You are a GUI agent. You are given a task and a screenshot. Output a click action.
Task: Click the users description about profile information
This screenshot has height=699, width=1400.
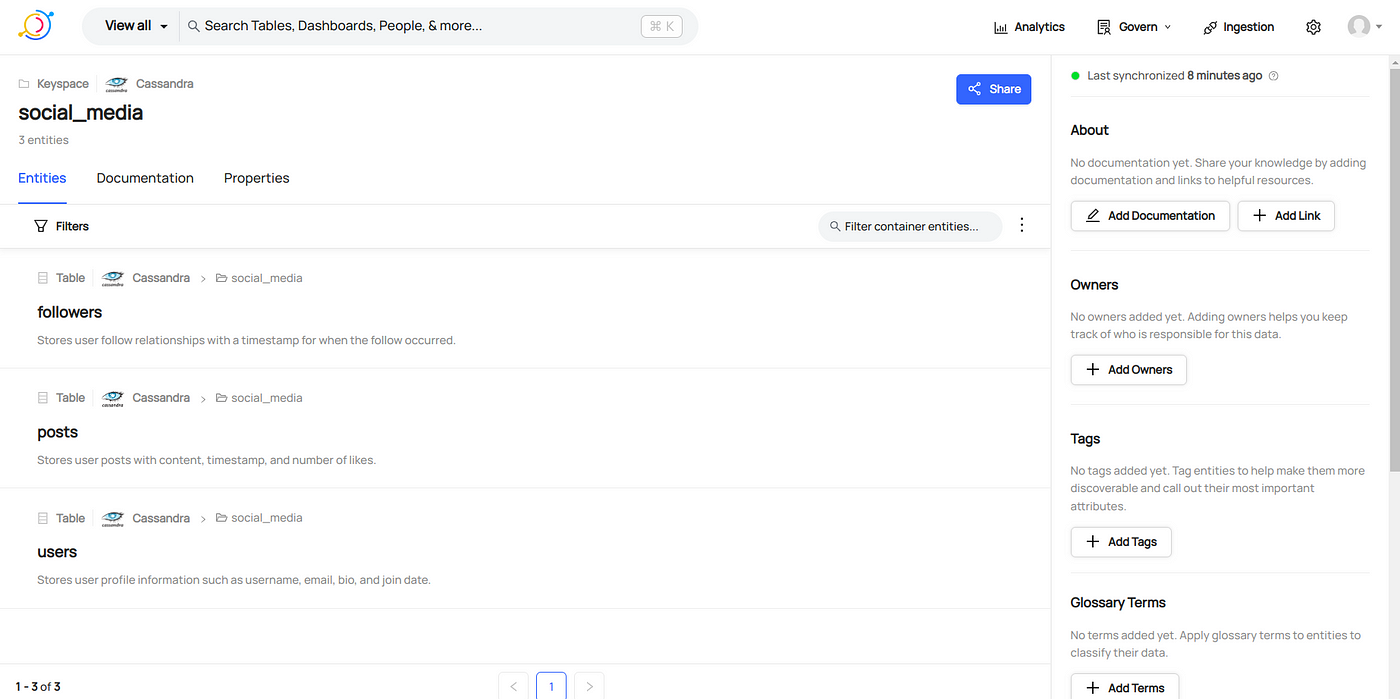[234, 580]
